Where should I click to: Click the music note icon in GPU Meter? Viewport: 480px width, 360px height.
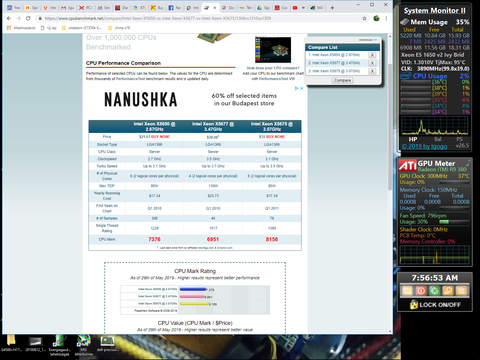point(468,163)
